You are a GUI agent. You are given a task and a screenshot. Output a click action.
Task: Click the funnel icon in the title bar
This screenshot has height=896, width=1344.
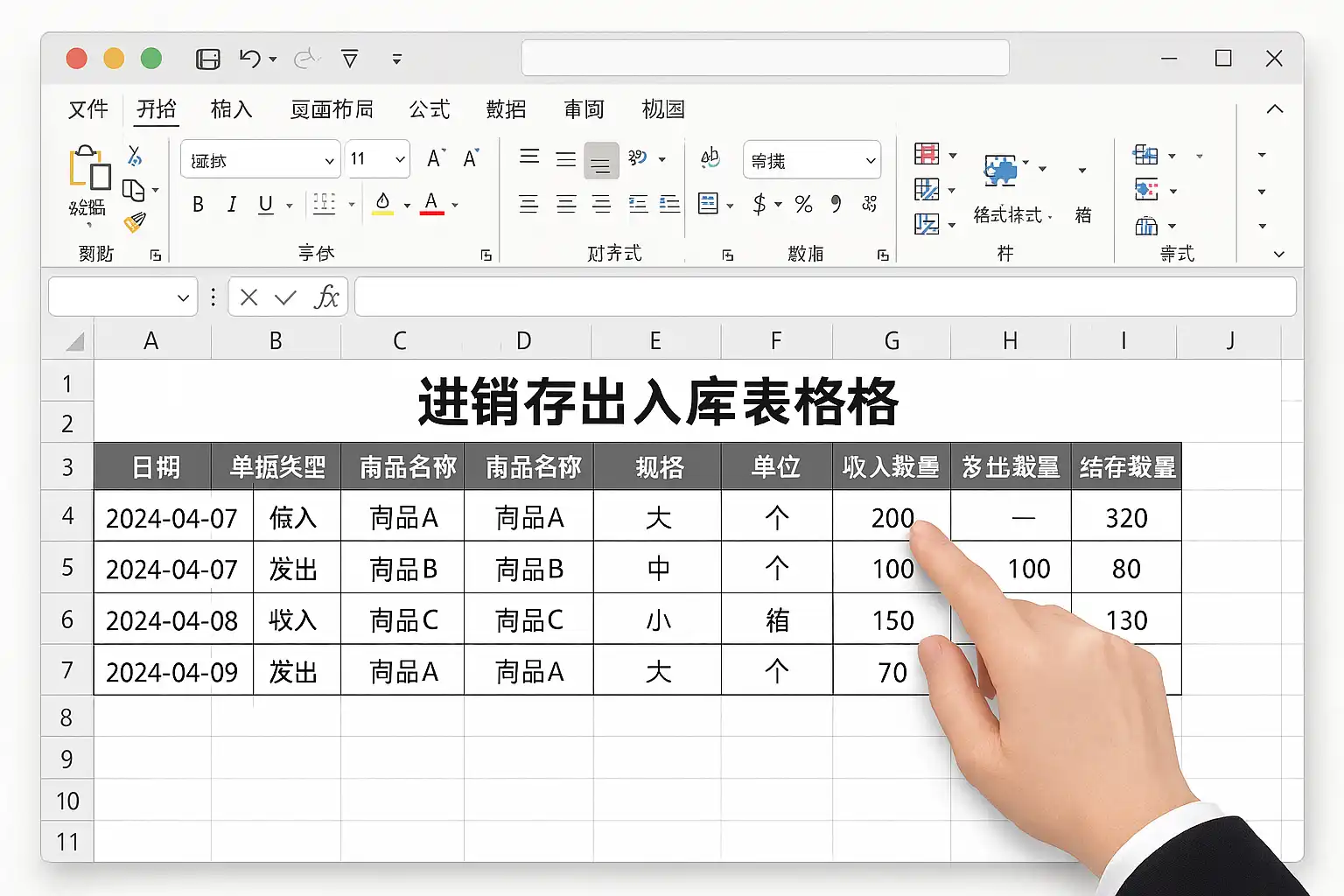350,59
